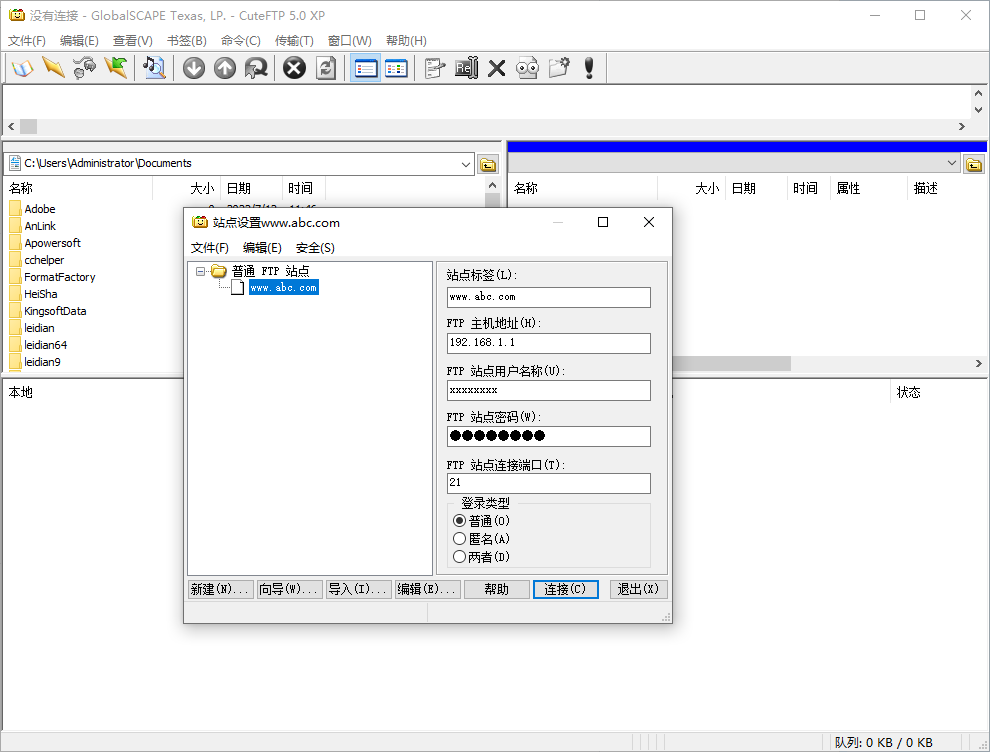The width and height of the screenshot is (990, 752).
Task: Open the Site Manager book icon
Action: pos(22,68)
